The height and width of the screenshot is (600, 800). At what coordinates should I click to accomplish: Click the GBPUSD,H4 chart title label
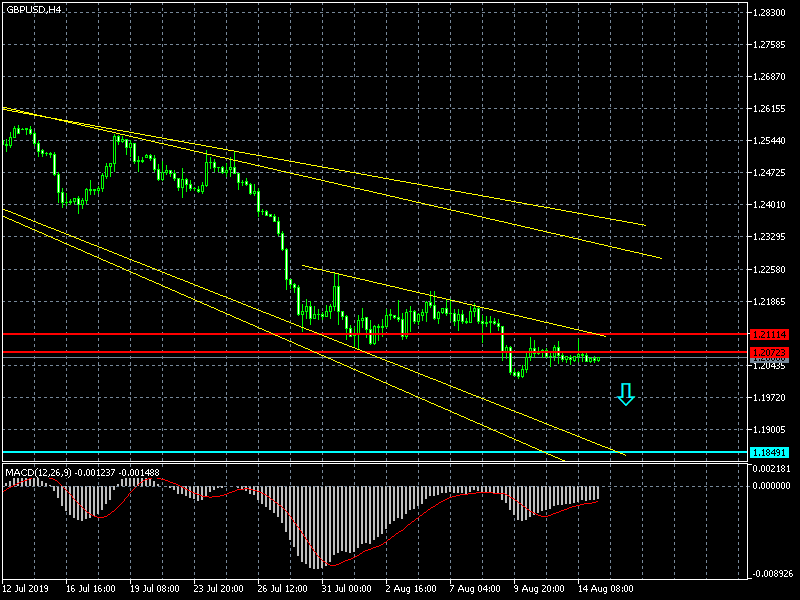click(x=34, y=9)
